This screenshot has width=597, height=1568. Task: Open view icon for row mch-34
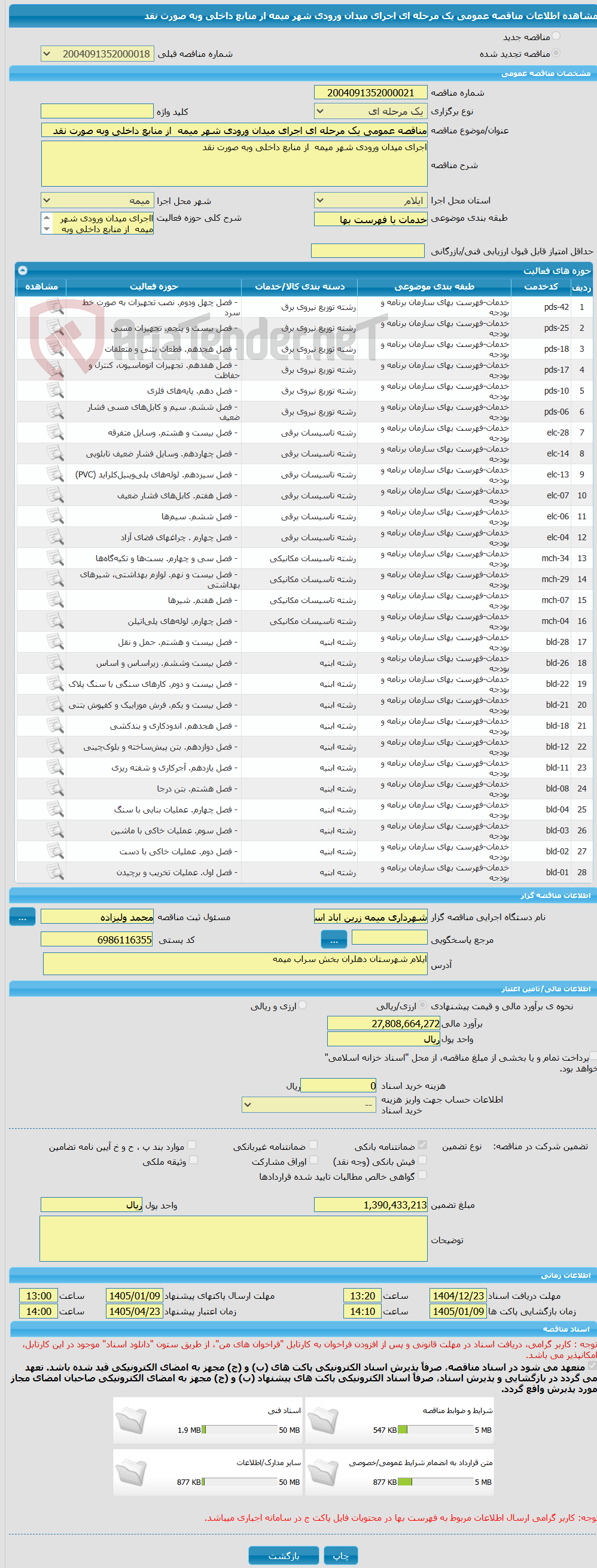[55, 558]
